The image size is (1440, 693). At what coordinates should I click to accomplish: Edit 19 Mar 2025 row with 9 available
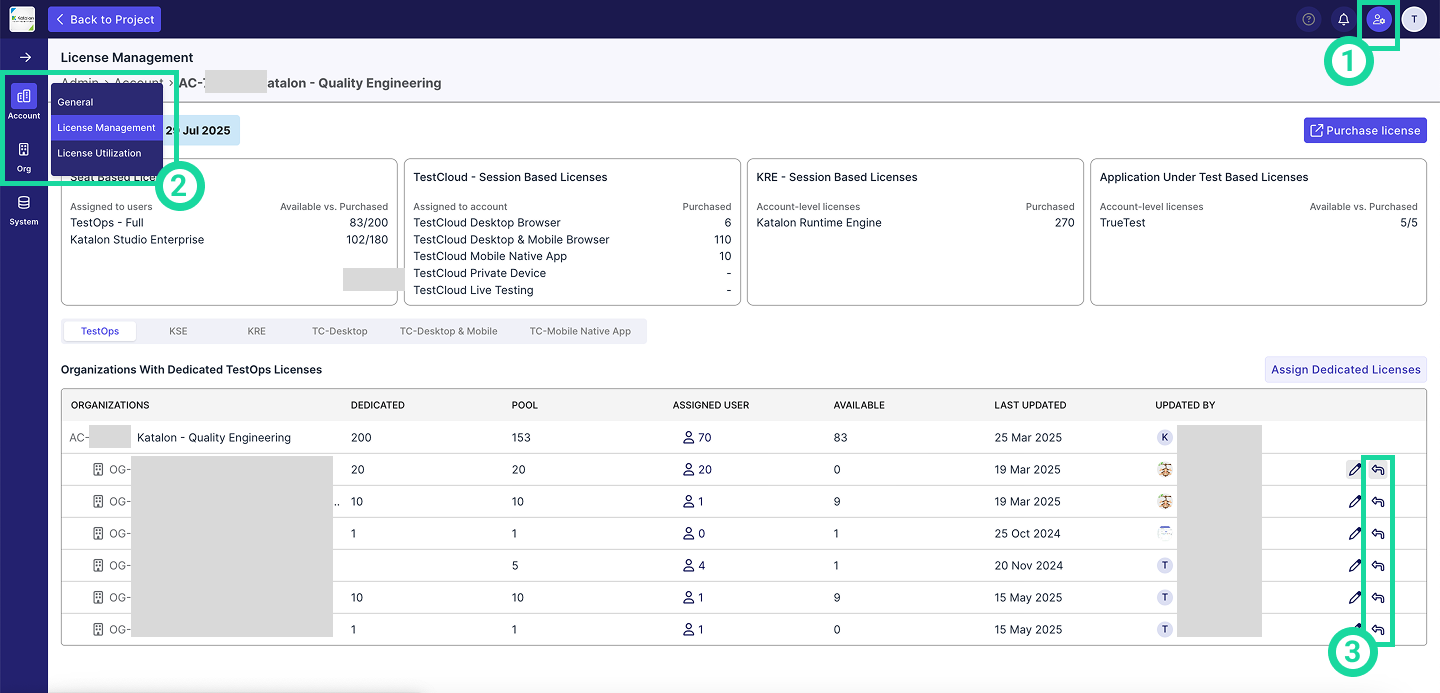click(x=1355, y=501)
